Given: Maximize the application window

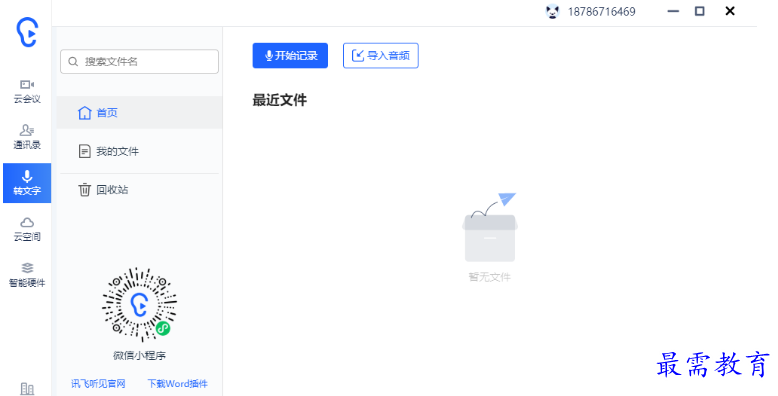Looking at the screenshot, I should click(x=700, y=11).
